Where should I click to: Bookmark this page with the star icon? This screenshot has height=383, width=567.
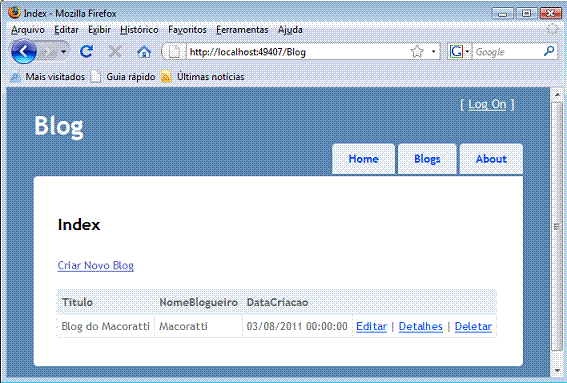coord(417,52)
